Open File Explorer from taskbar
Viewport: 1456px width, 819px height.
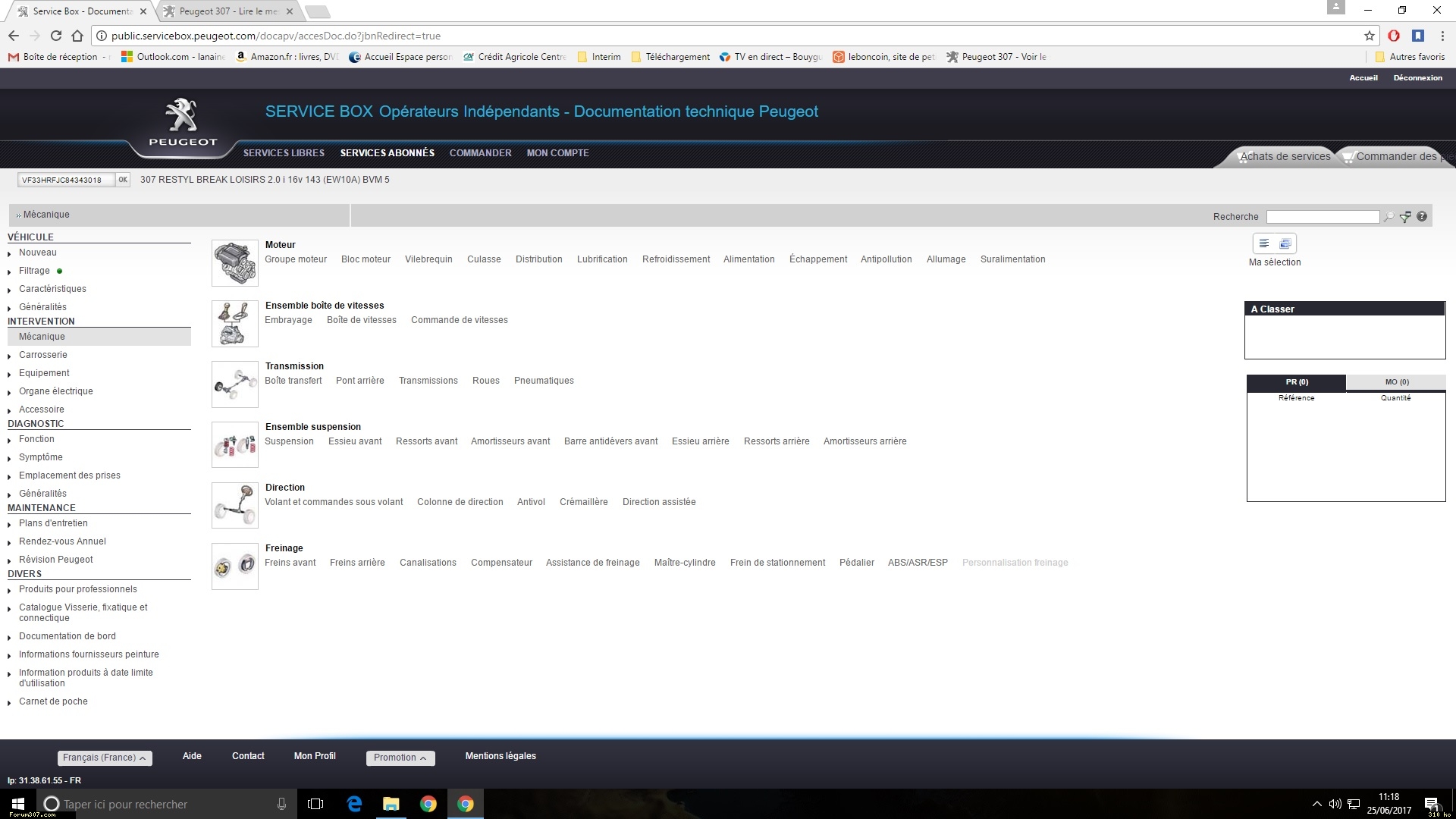tap(391, 804)
